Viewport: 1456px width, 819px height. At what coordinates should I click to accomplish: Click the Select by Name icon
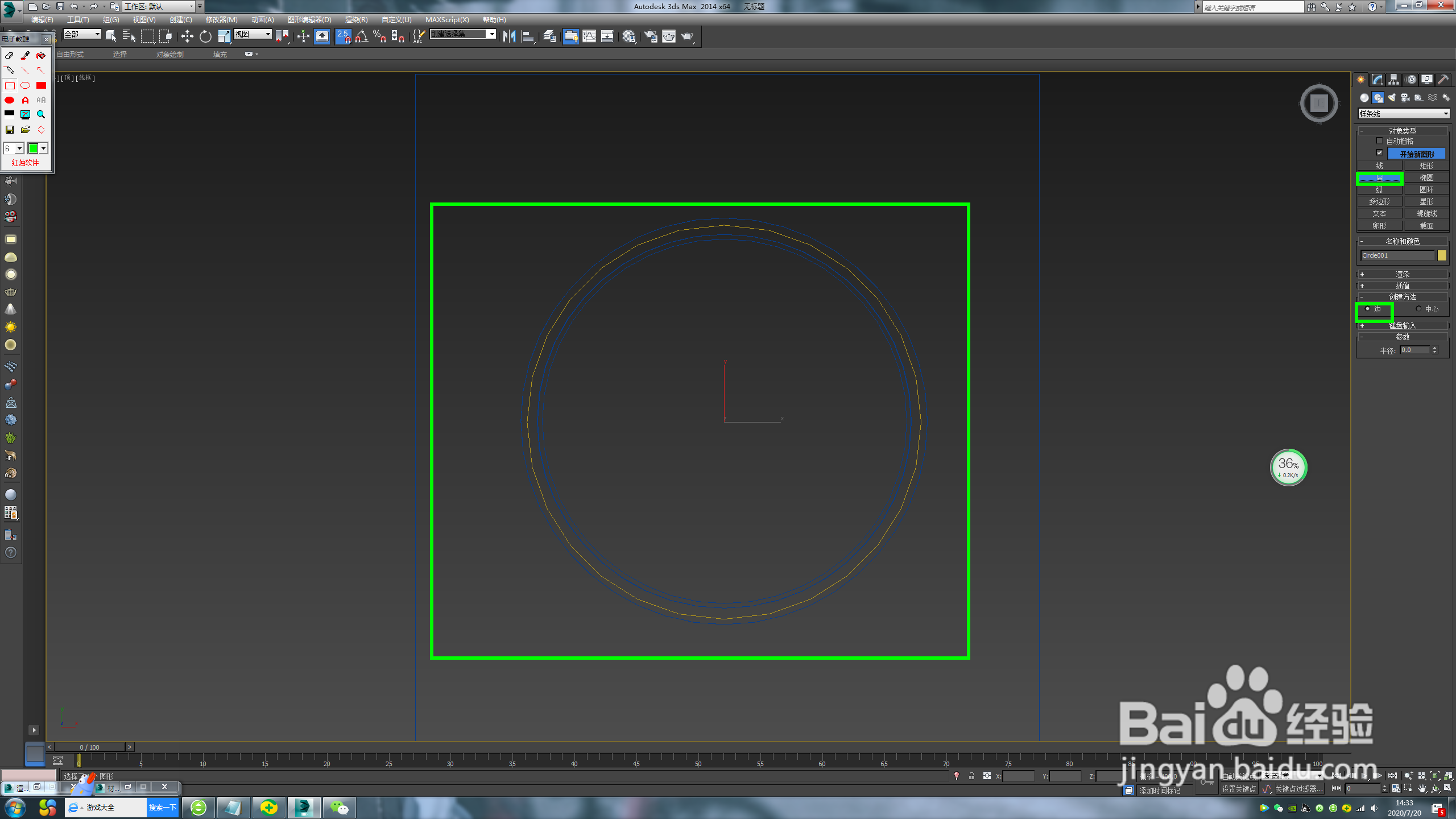(x=129, y=37)
